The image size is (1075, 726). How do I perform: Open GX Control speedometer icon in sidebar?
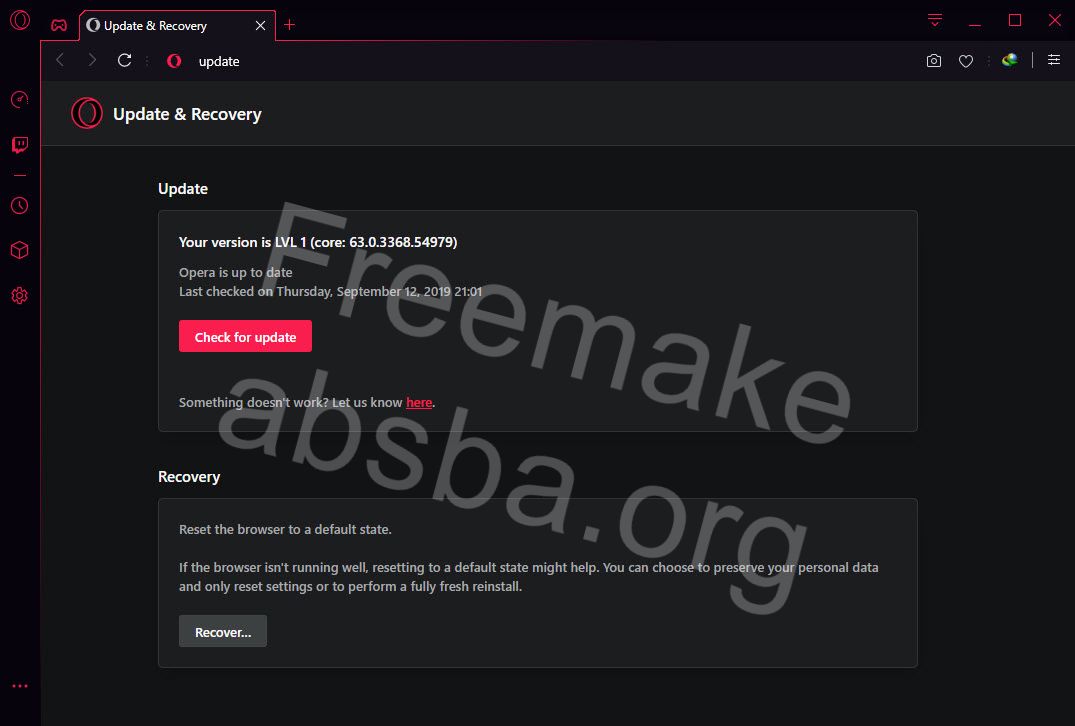coord(20,99)
